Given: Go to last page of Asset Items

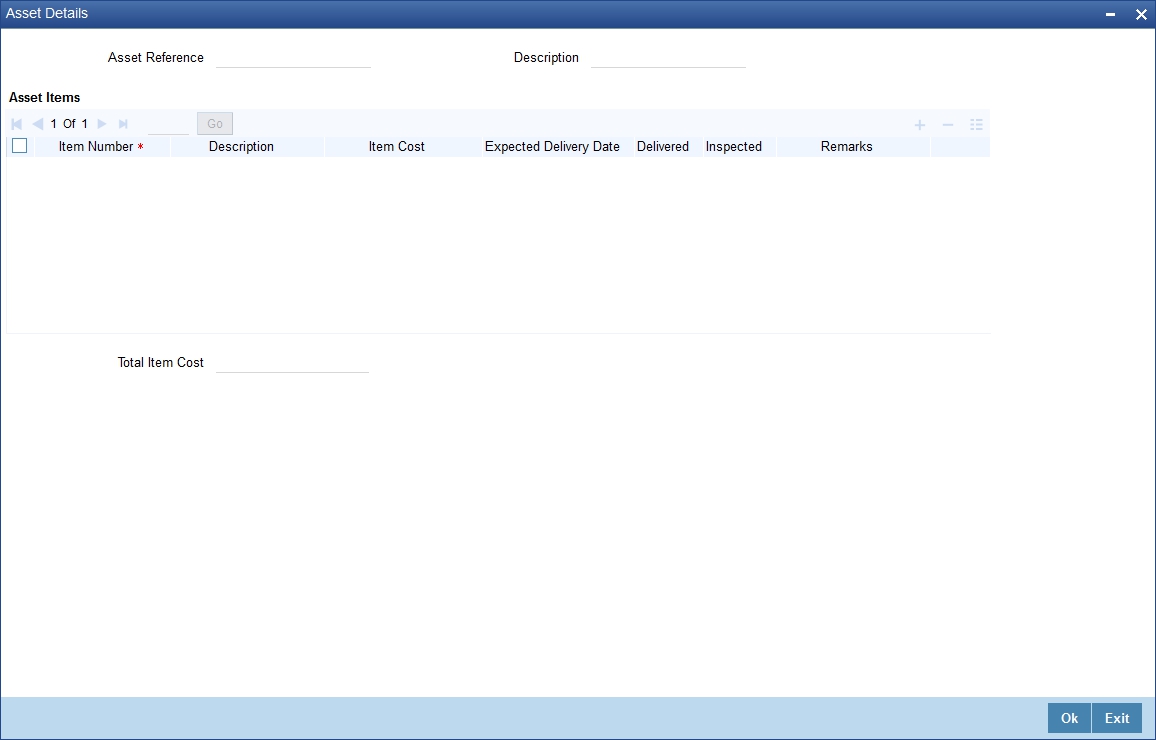Looking at the screenshot, I should 123,124.
